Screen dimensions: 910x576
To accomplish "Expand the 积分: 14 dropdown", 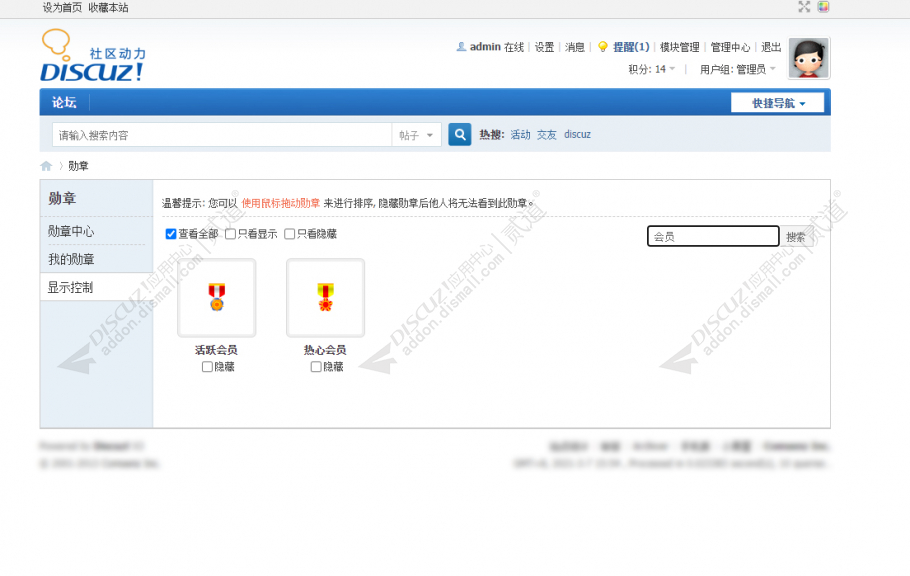I will 652,69.
